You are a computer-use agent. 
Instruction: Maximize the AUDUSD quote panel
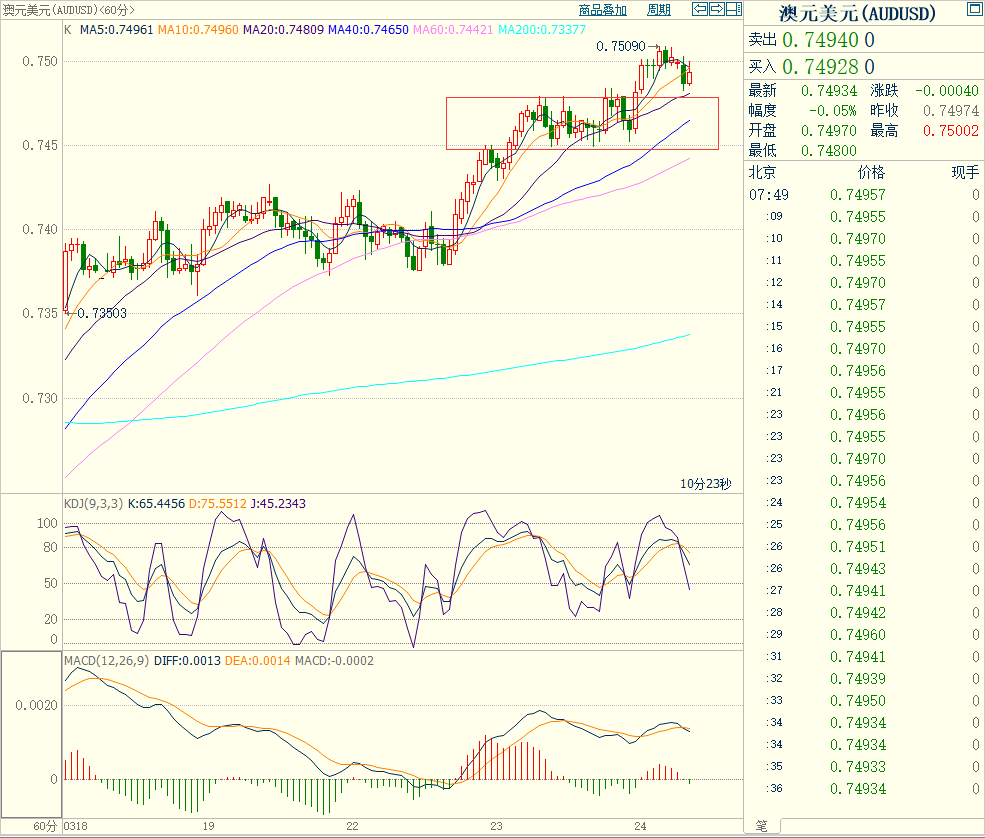pyautogui.click(x=973, y=10)
